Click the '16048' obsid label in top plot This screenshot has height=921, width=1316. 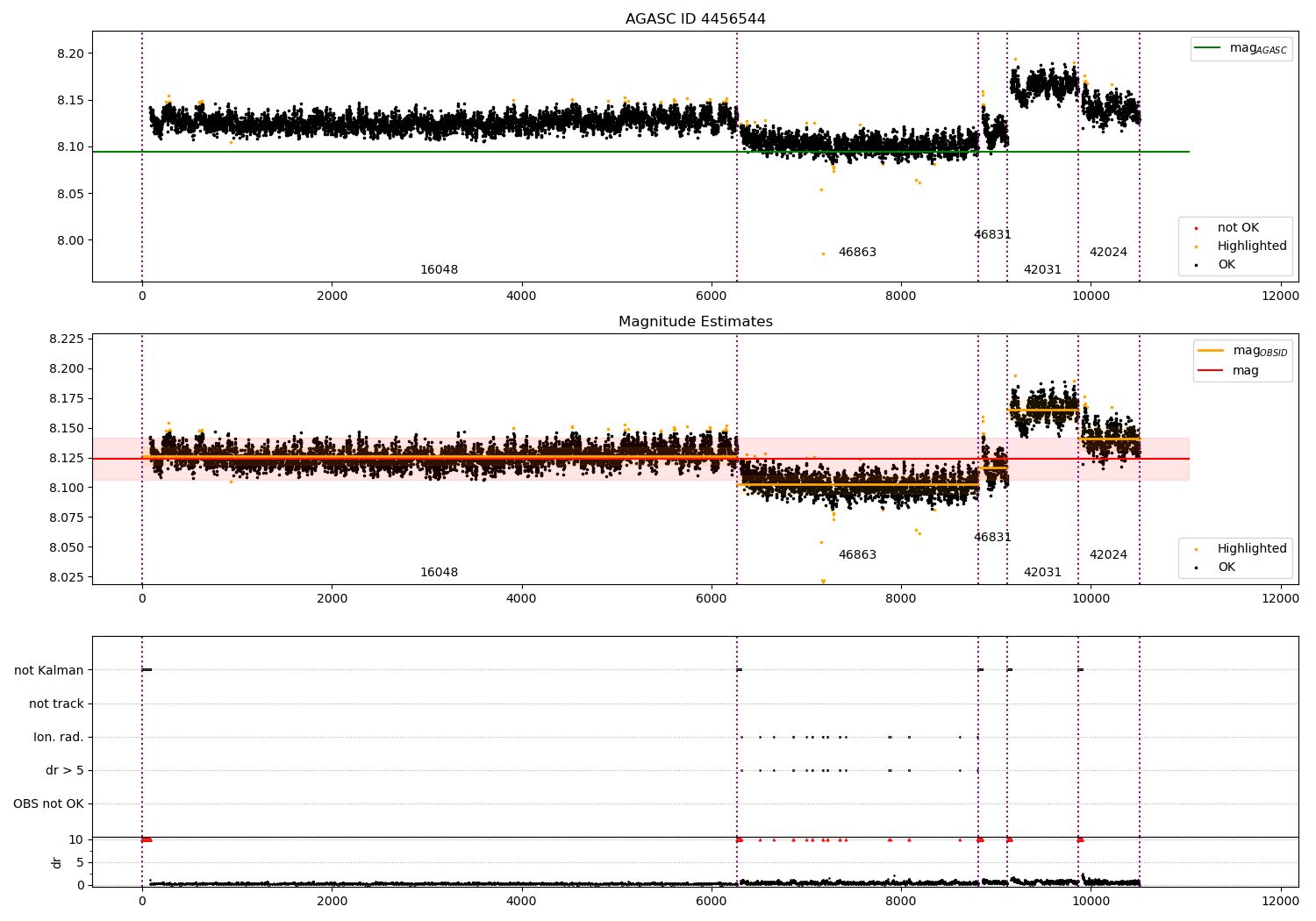[x=439, y=269]
